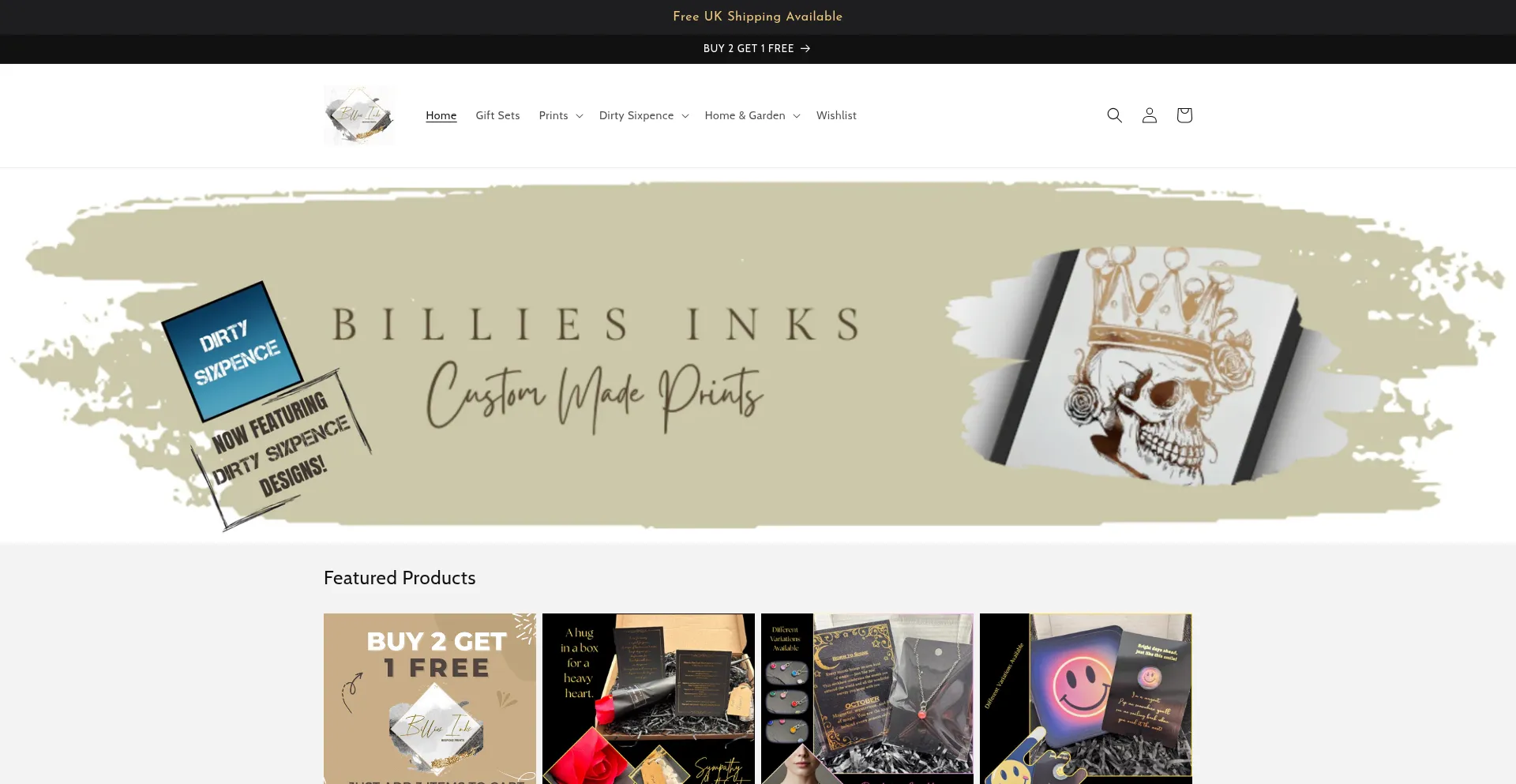Expand the Dirty Sixpence menu chevron
This screenshot has width=1516, height=784.
point(685,116)
